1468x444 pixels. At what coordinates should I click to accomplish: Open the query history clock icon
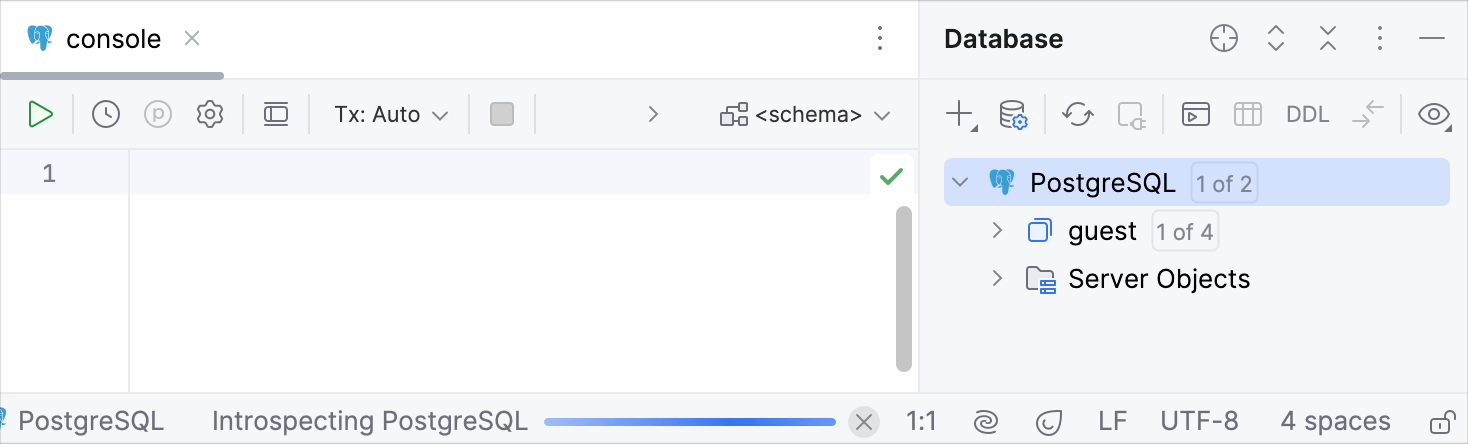(x=105, y=115)
